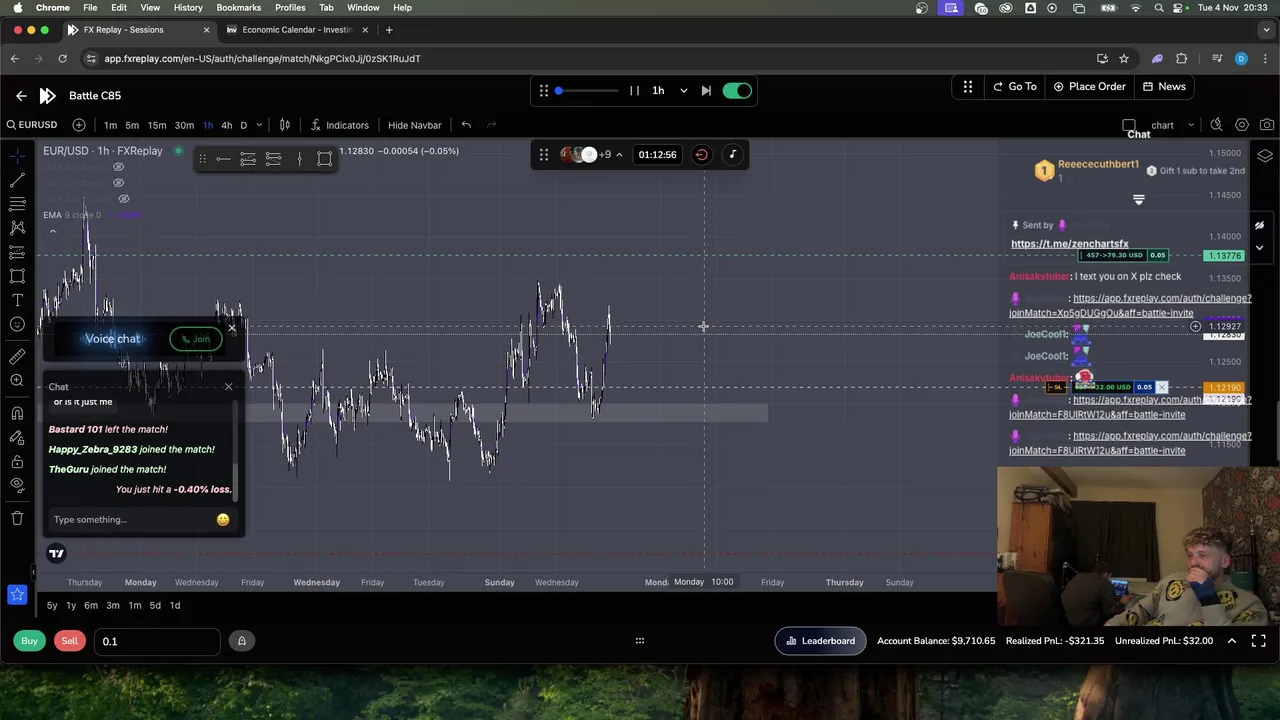
Task: Lock all drawing tools
Action: (17, 461)
